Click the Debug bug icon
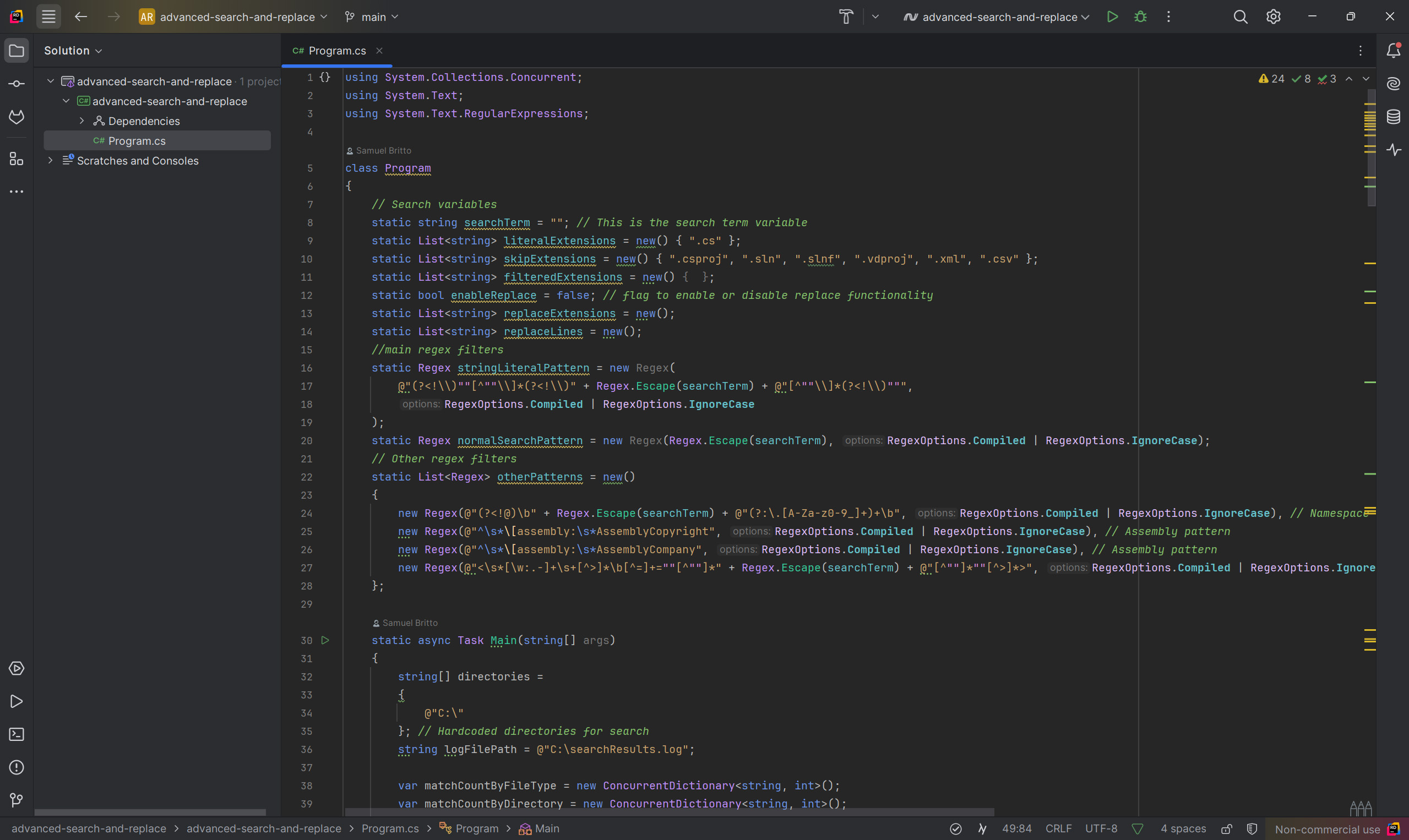Viewport: 1409px width, 840px height. pos(1140,17)
